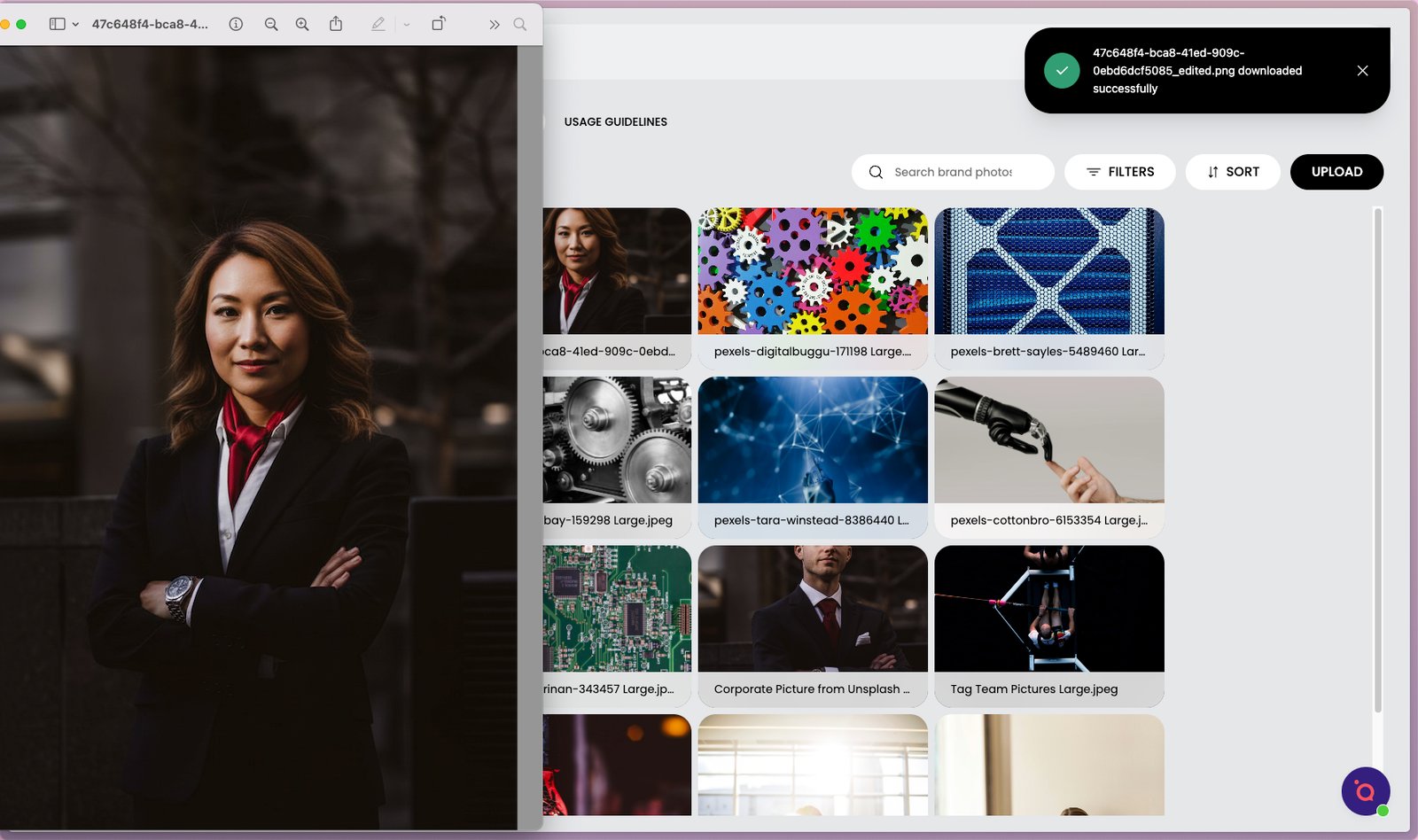
Task: Expand the markup options dropdown arrow
Action: (x=407, y=24)
